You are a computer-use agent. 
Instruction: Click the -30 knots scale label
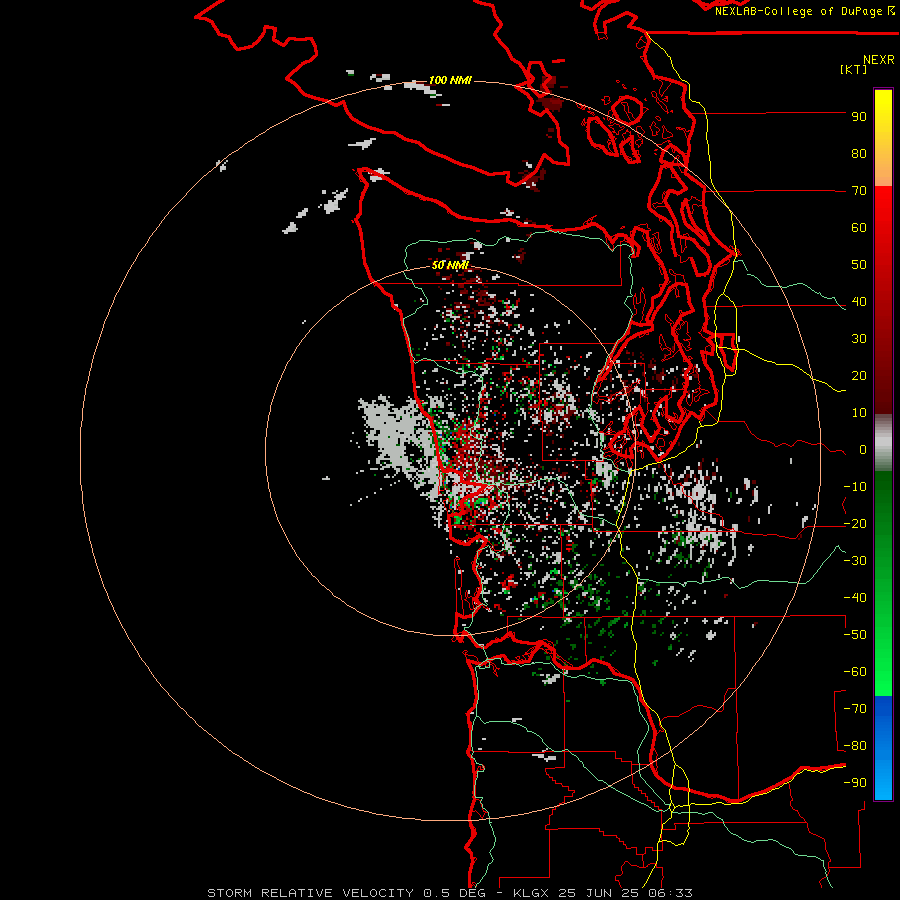tap(855, 561)
